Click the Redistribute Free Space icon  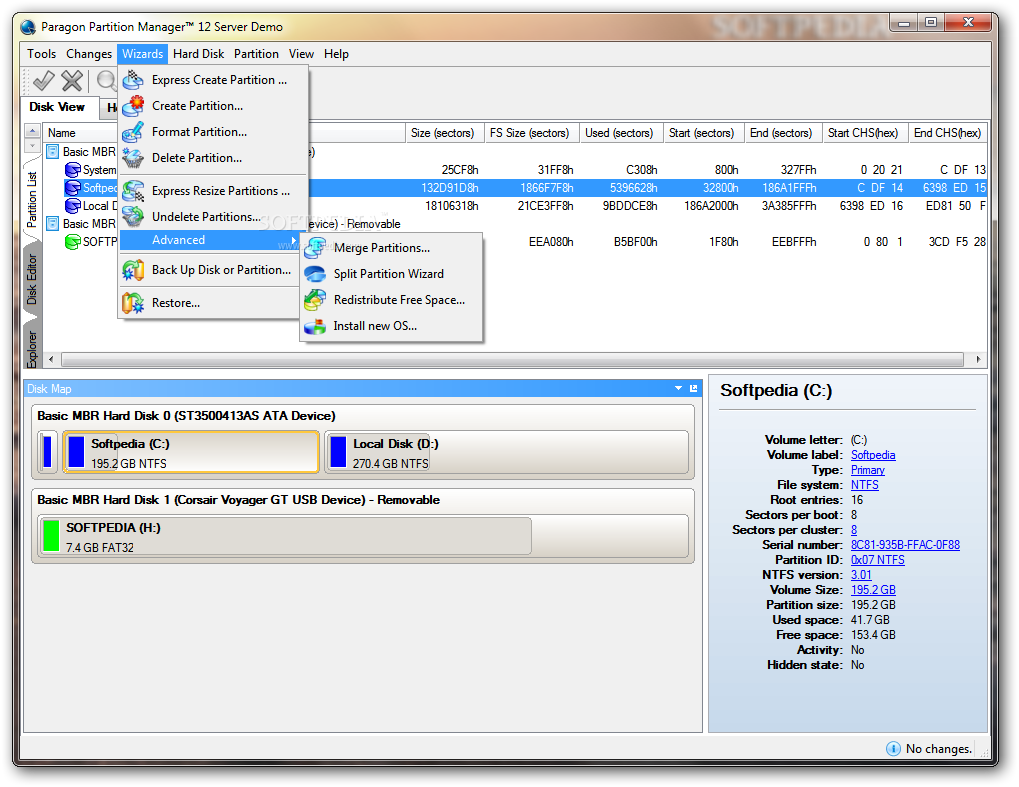[x=315, y=300]
